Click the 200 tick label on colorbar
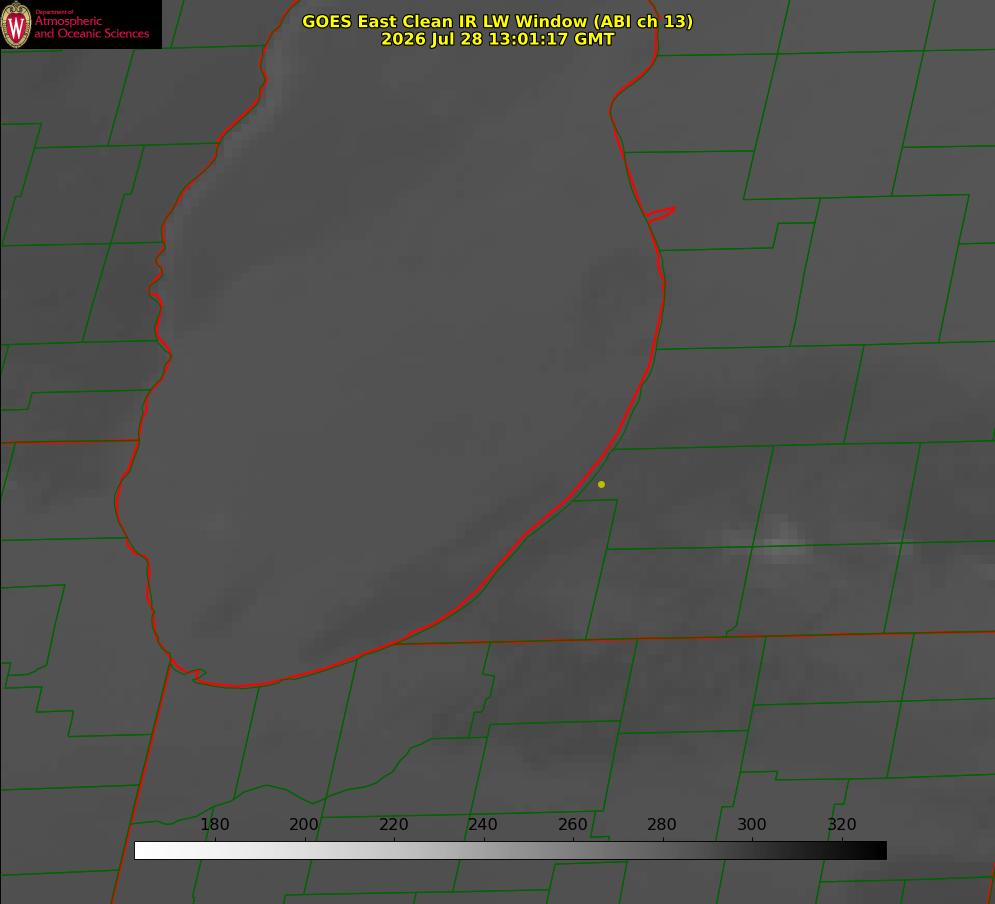995x904 pixels. tap(304, 824)
